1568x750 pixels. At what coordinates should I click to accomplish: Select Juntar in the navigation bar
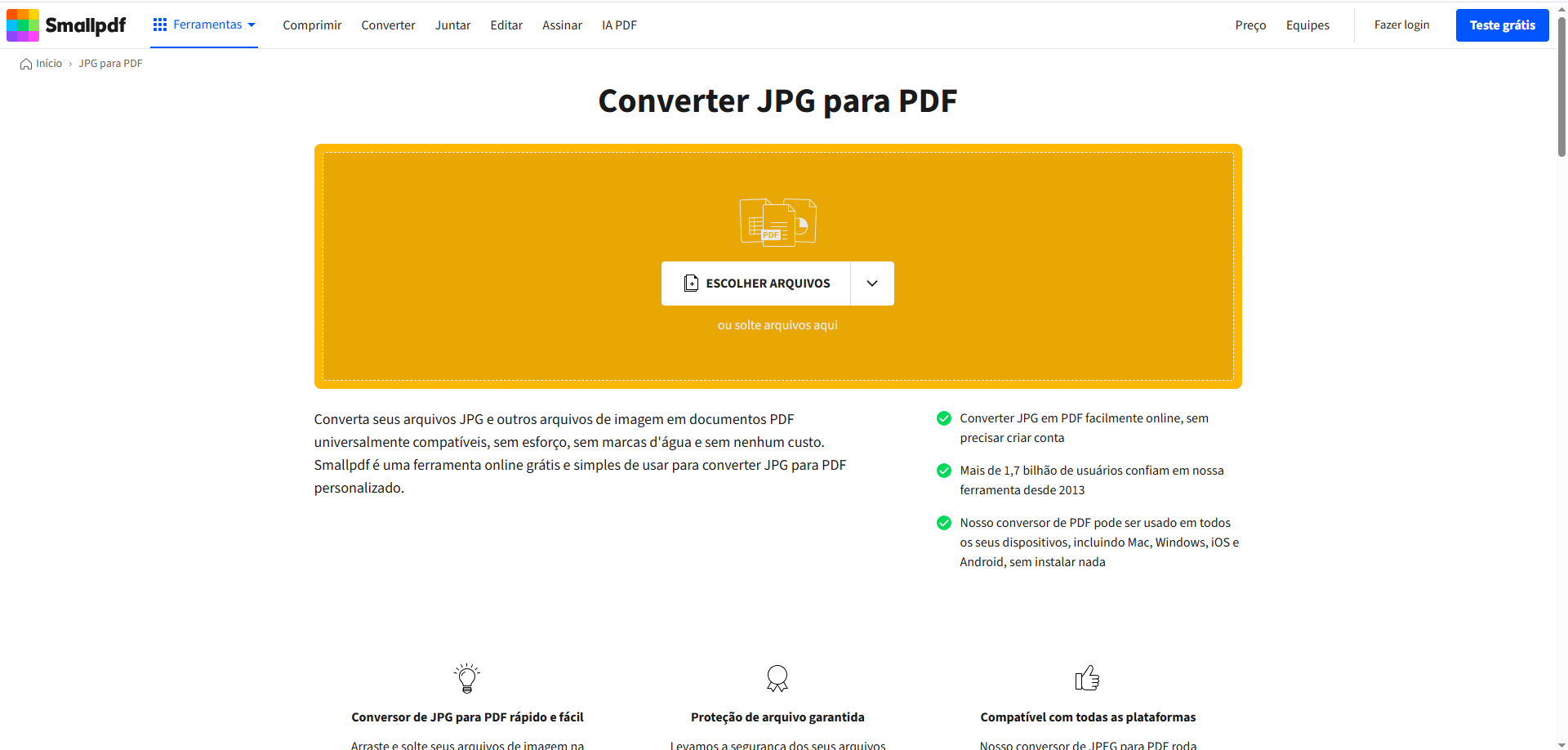click(x=452, y=25)
